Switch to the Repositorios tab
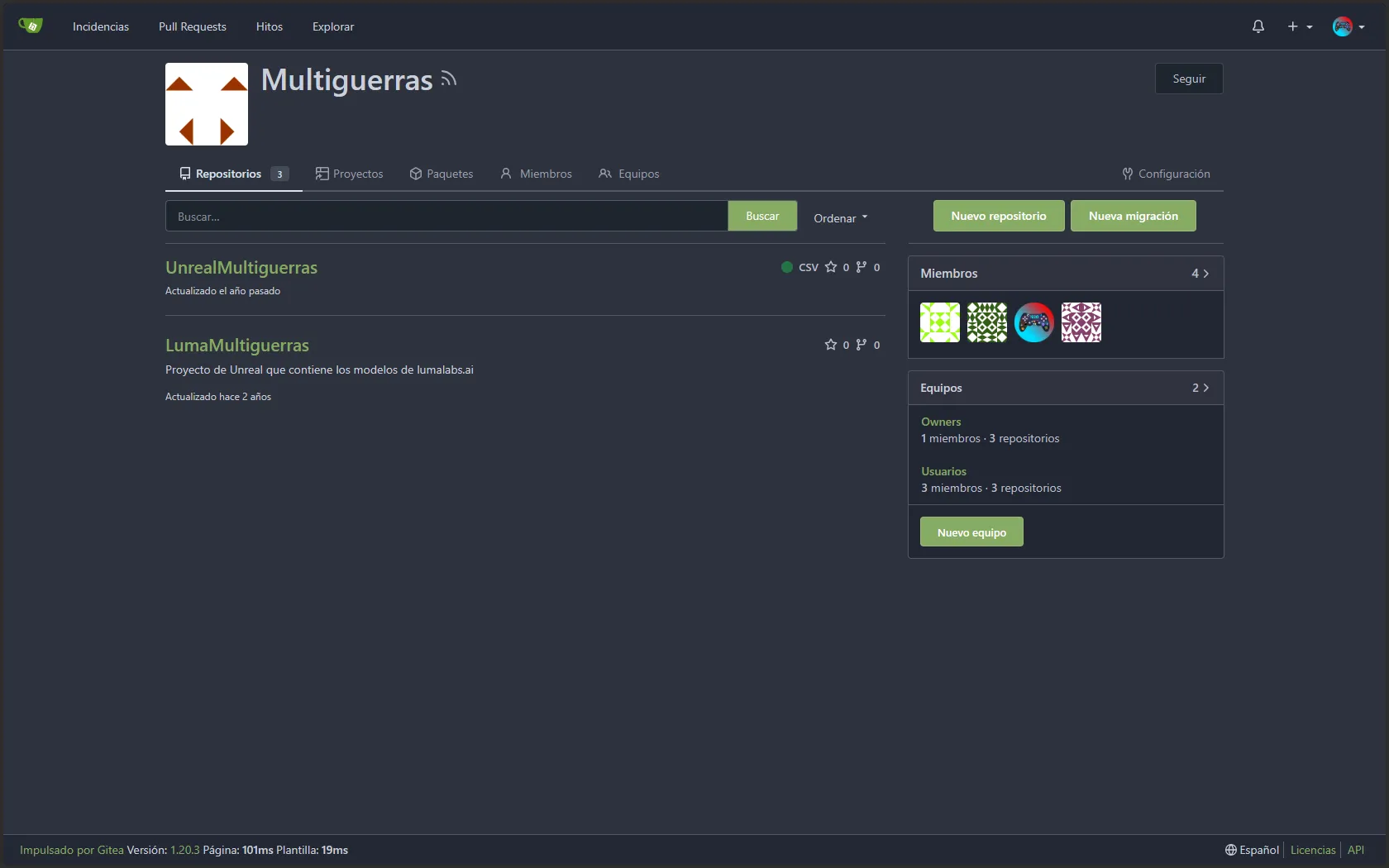The image size is (1389, 868). 234,174
